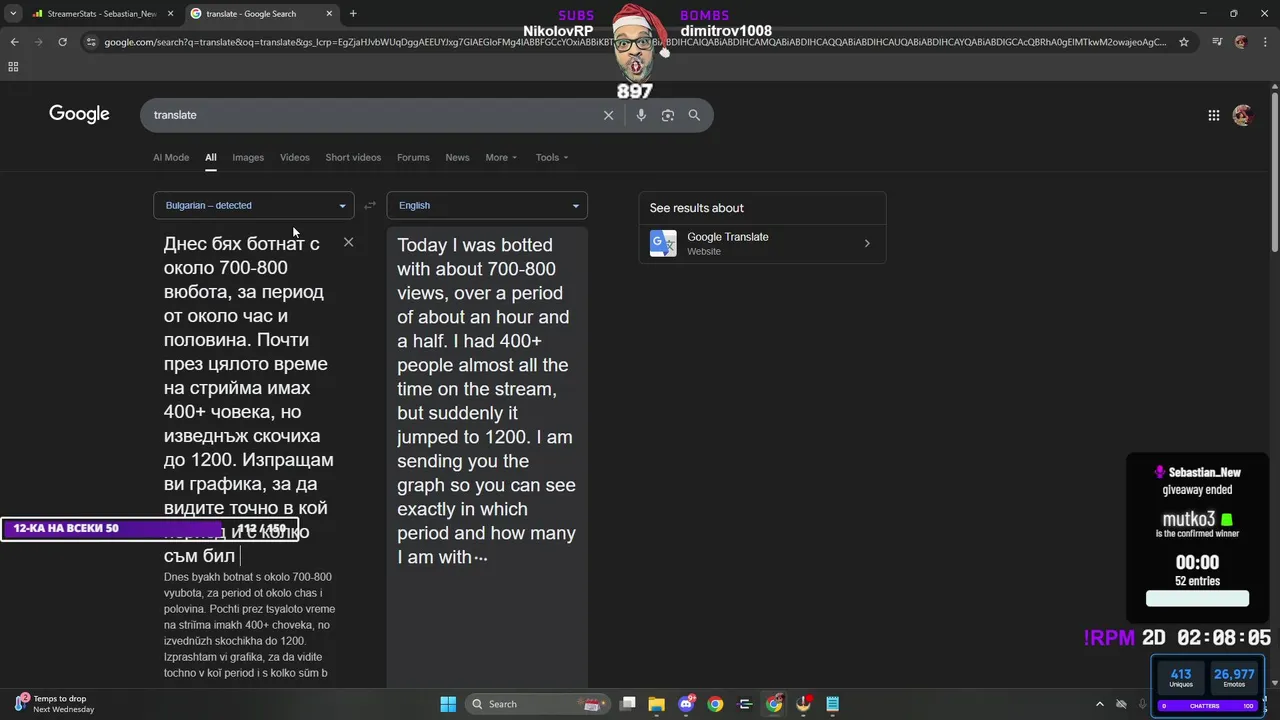
Task: Open Bulgarian – detected source language dropdown
Action: [254, 205]
